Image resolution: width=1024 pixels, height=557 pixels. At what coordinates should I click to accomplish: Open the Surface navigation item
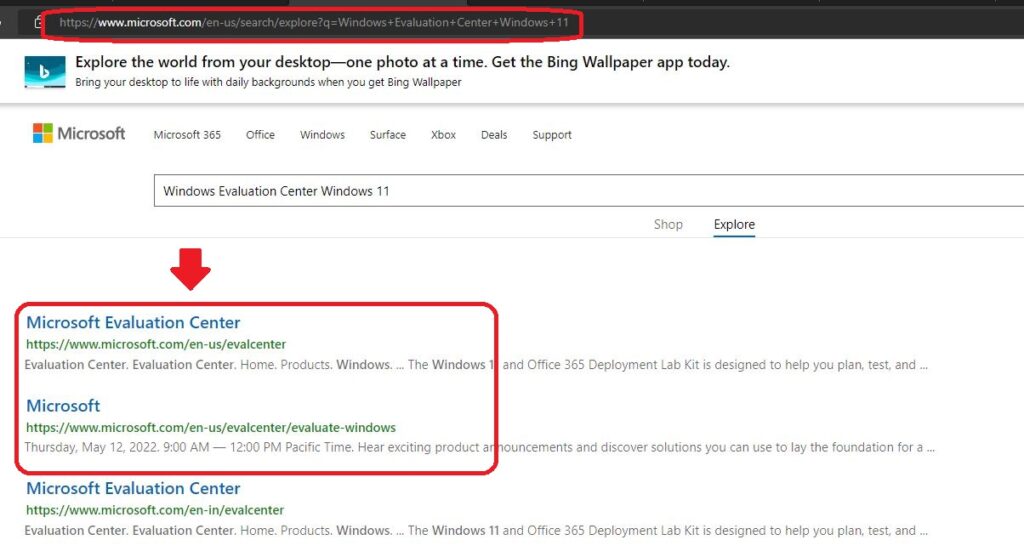click(387, 135)
